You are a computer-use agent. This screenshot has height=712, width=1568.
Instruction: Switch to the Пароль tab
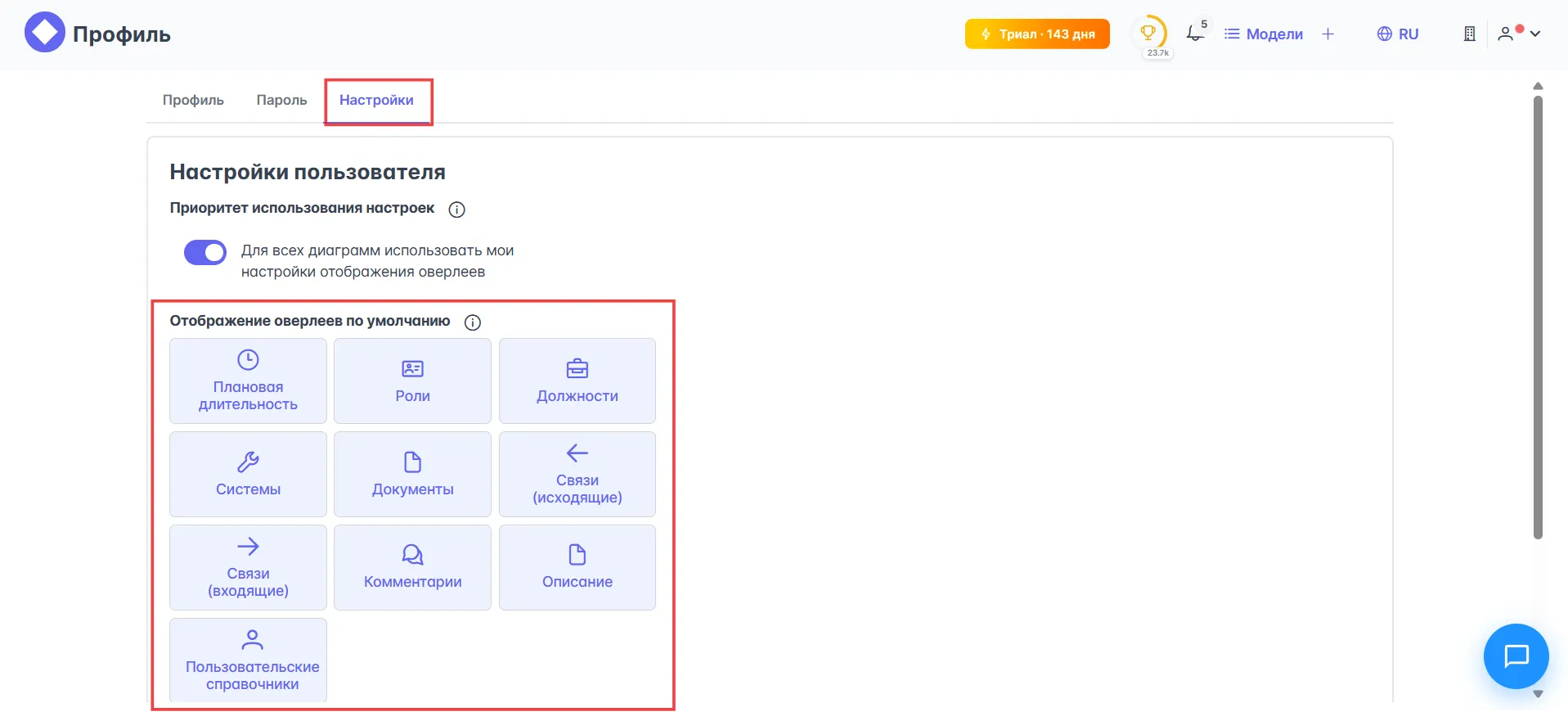click(281, 100)
